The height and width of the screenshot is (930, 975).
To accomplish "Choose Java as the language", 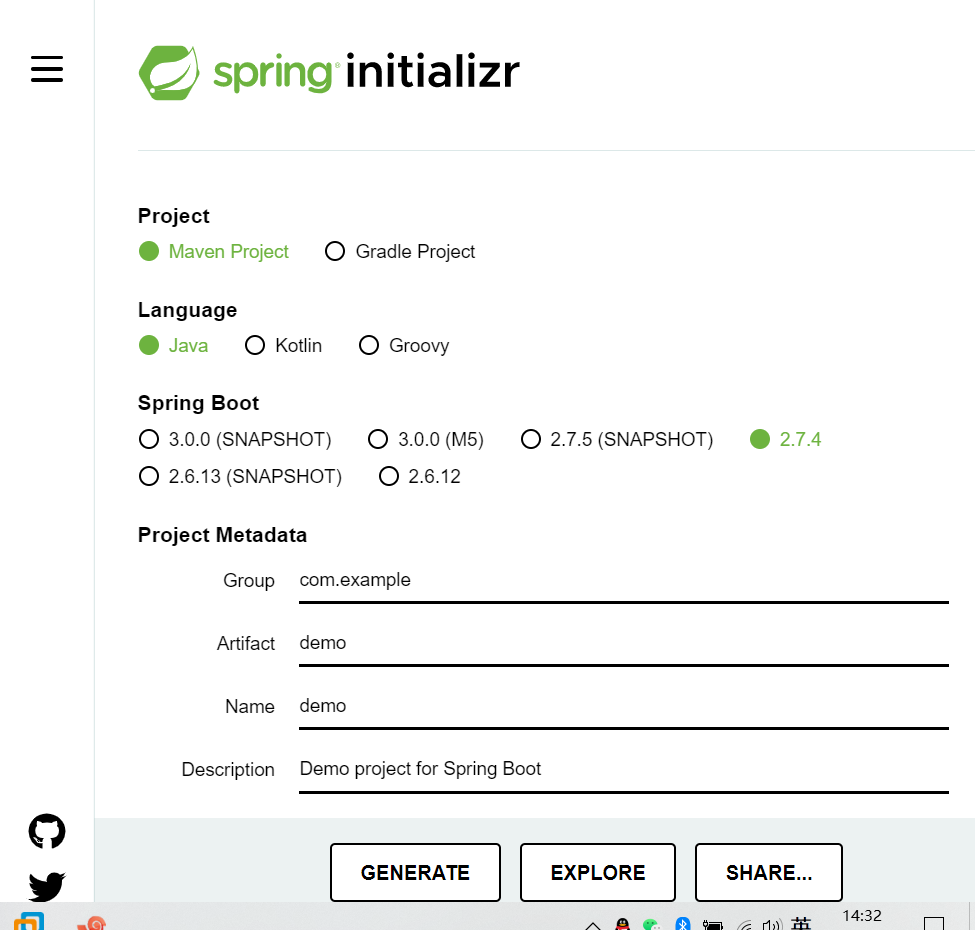I will pyautogui.click(x=173, y=345).
